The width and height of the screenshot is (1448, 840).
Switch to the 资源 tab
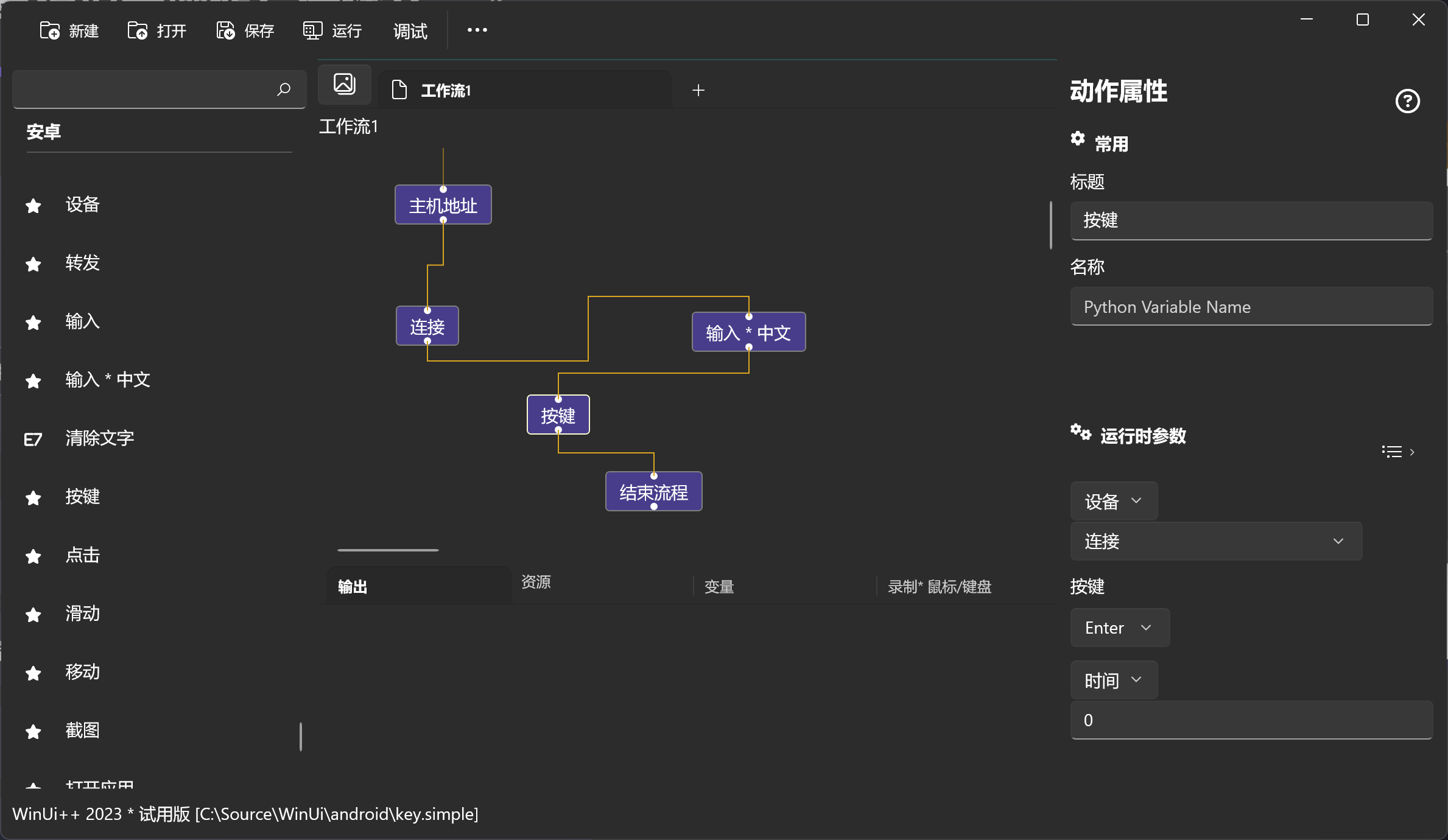(536, 582)
